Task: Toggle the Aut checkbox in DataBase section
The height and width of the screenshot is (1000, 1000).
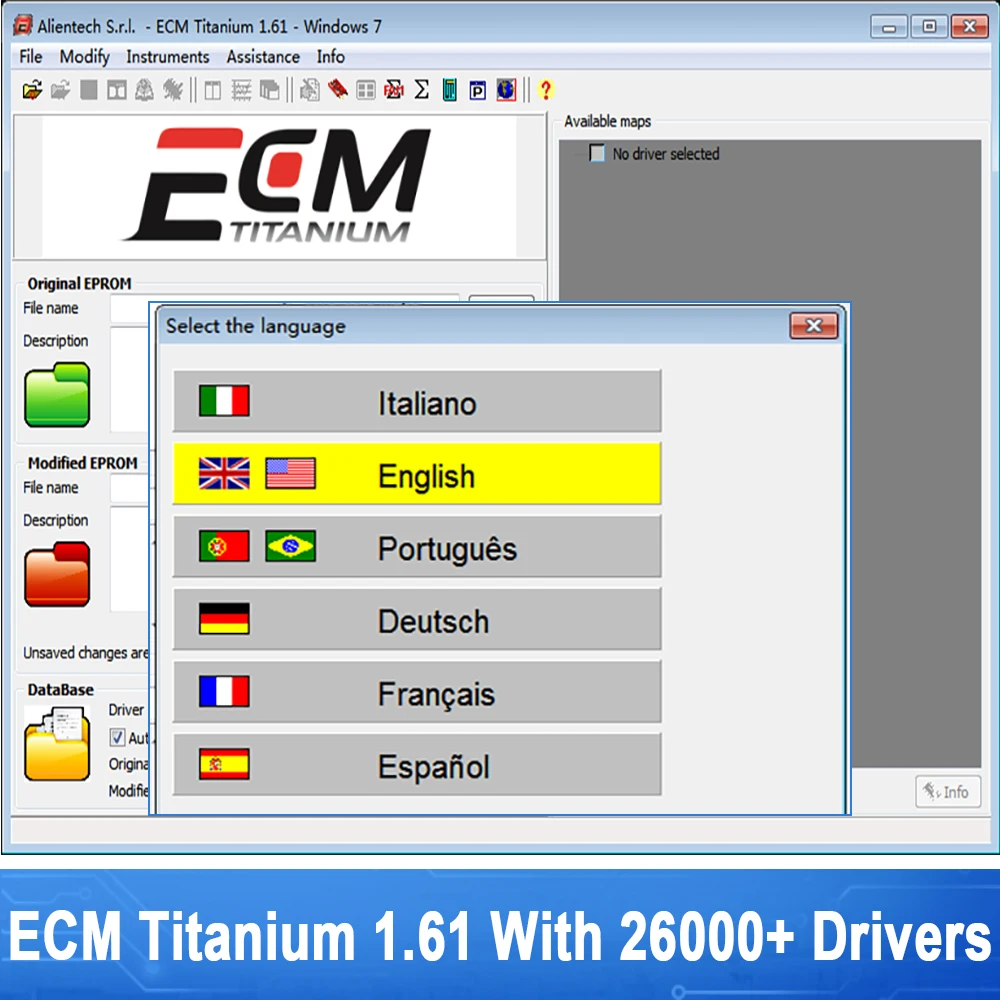Action: point(117,737)
